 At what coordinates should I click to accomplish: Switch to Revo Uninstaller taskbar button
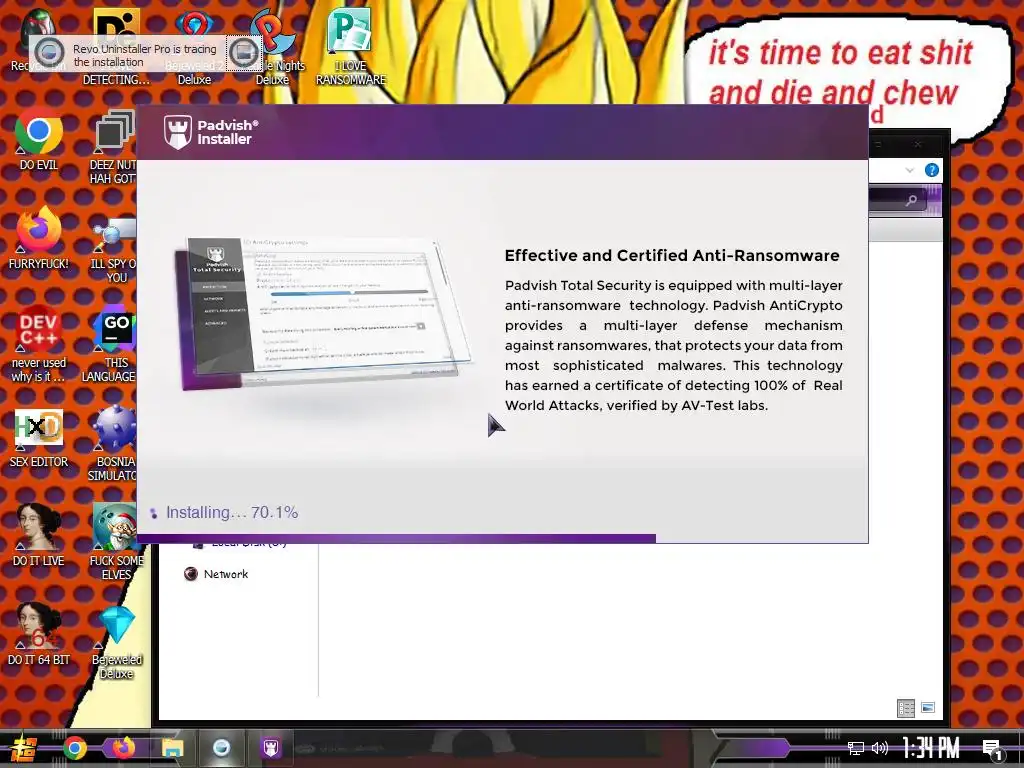[221, 748]
